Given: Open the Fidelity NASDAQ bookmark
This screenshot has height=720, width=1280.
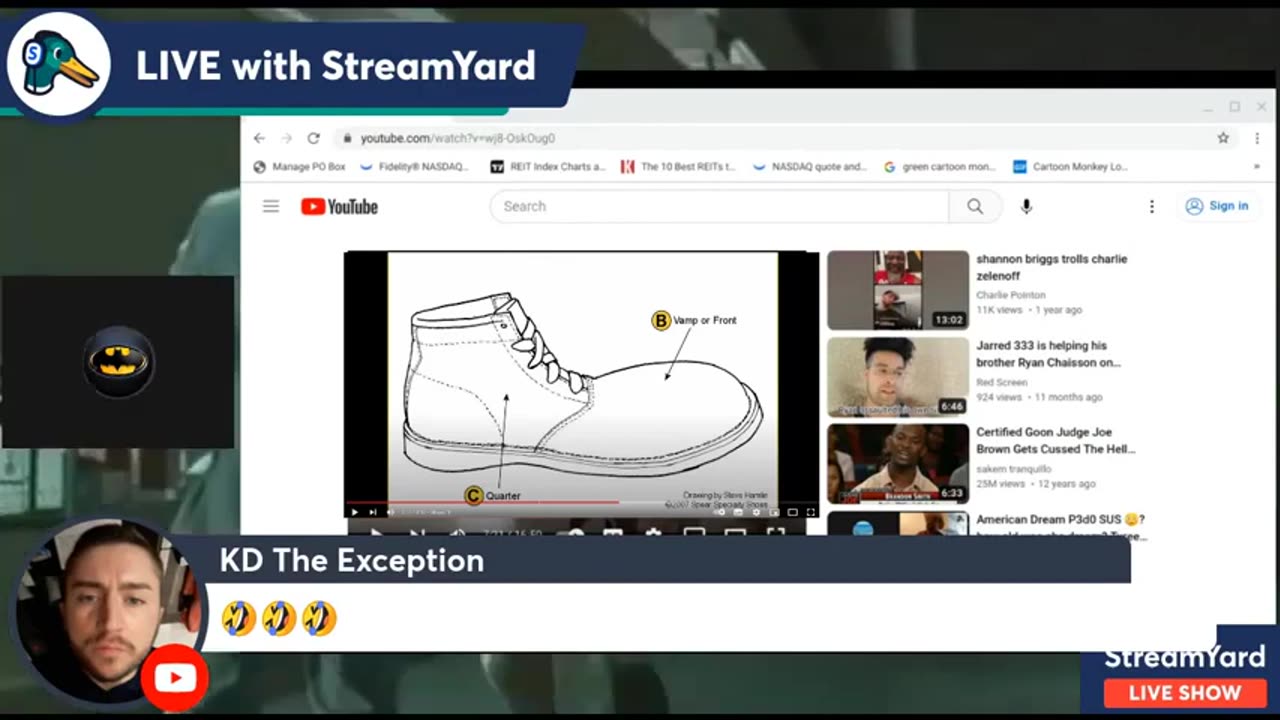Looking at the screenshot, I should (414, 167).
